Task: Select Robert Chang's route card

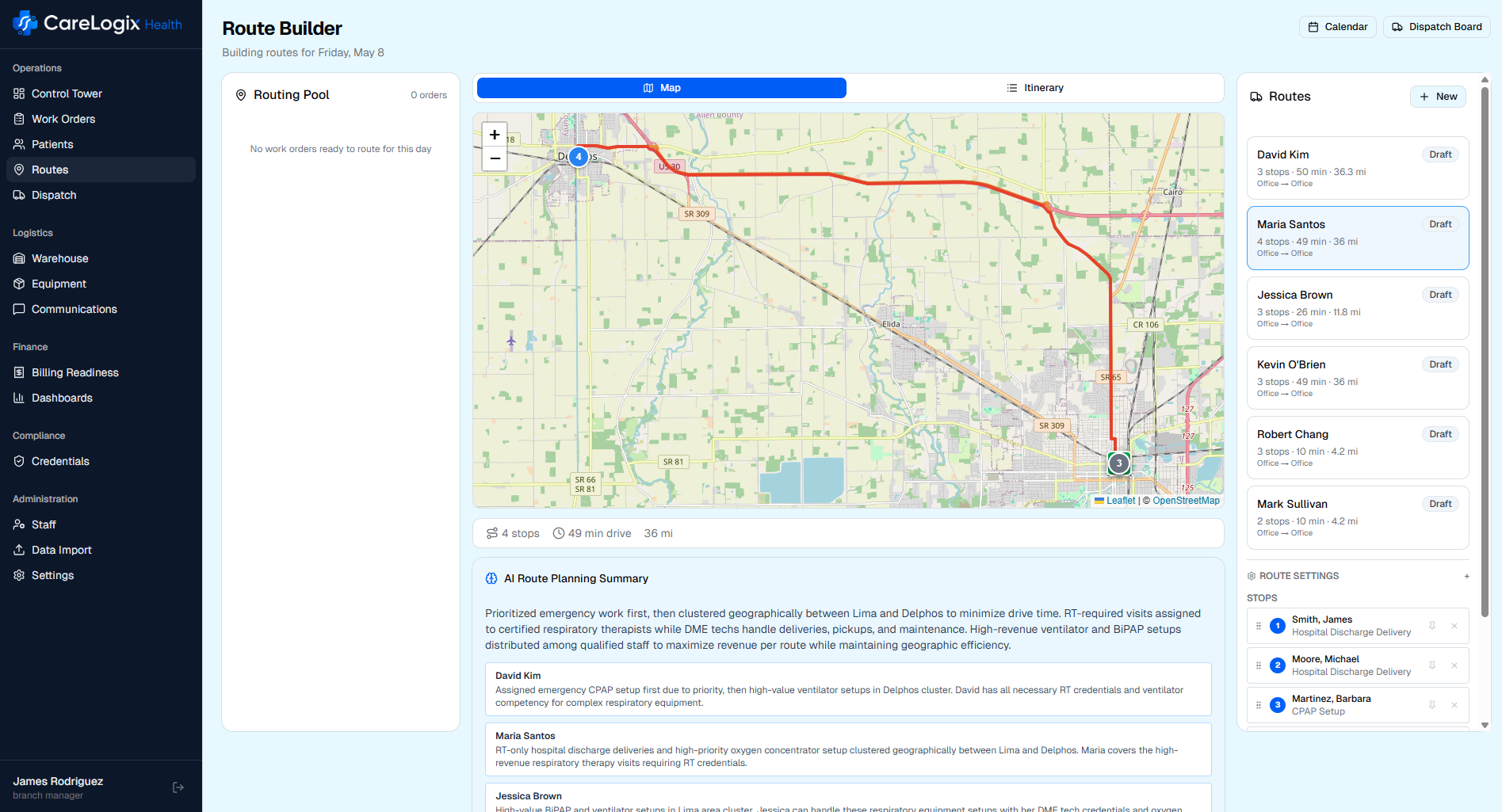Action: [x=1358, y=448]
